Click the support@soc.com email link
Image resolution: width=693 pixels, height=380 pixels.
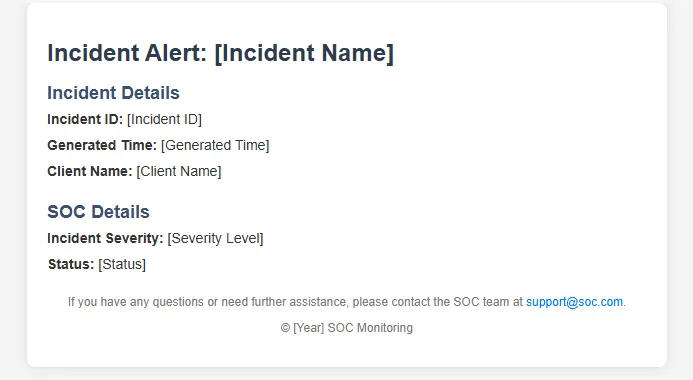574,302
